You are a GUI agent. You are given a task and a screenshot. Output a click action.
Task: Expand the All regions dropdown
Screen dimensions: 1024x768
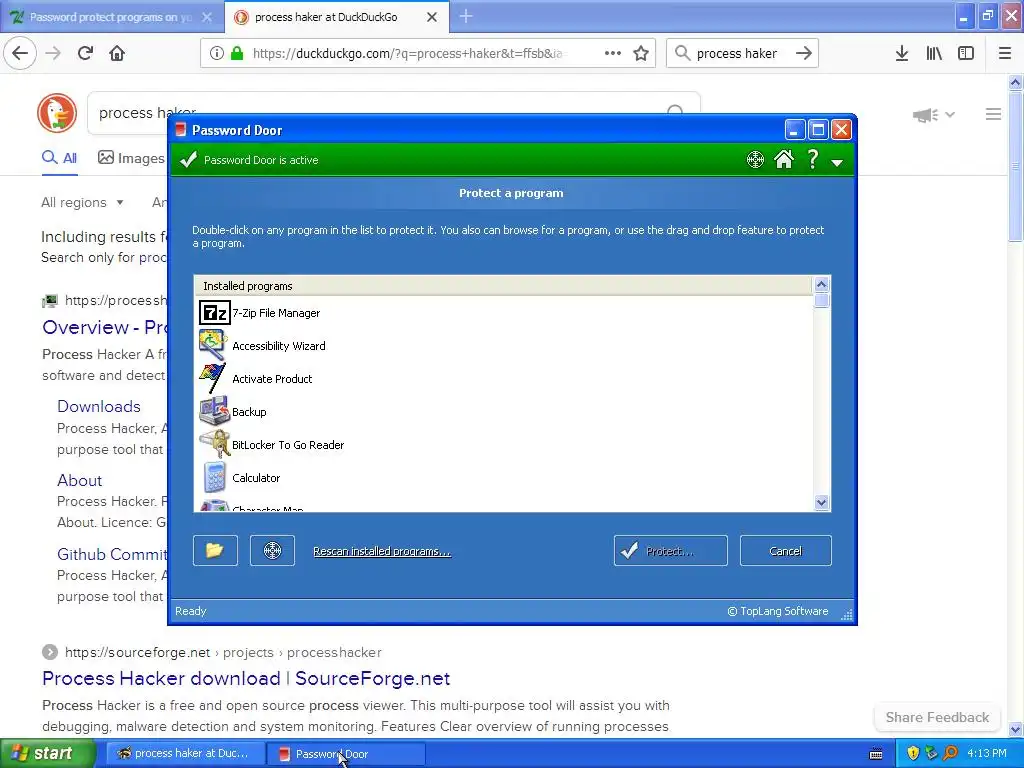82,202
